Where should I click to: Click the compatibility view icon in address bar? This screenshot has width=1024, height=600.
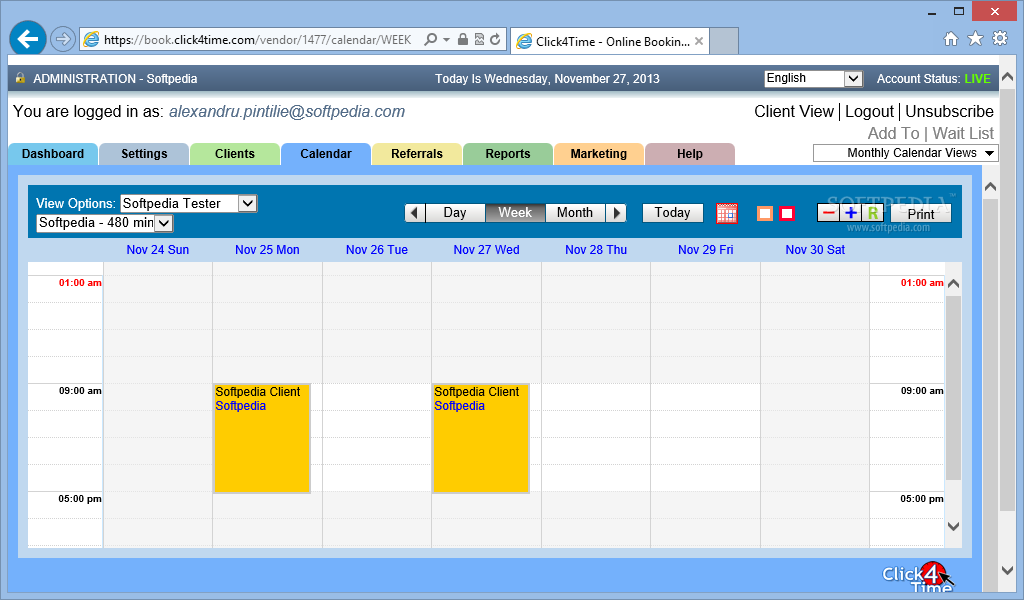[479, 39]
